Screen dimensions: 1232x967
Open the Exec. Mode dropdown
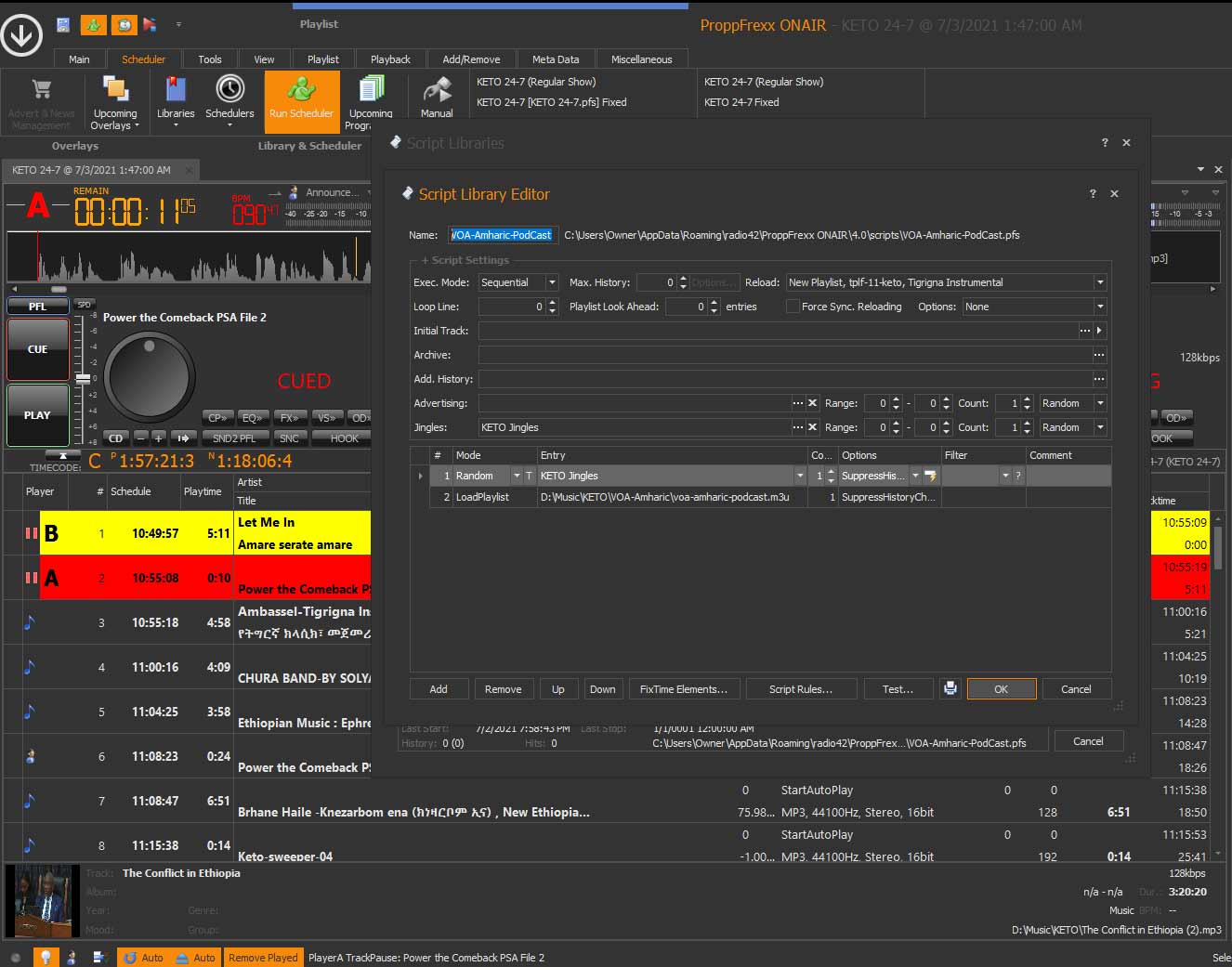(552, 282)
